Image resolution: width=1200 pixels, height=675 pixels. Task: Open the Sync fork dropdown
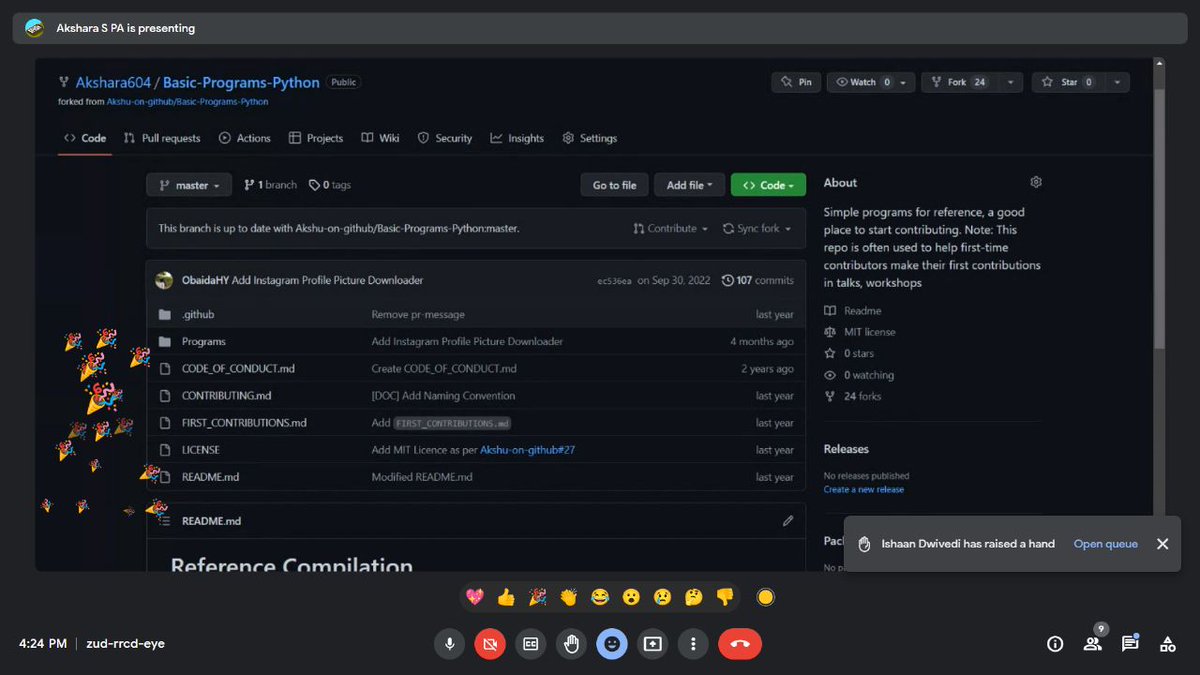click(757, 228)
